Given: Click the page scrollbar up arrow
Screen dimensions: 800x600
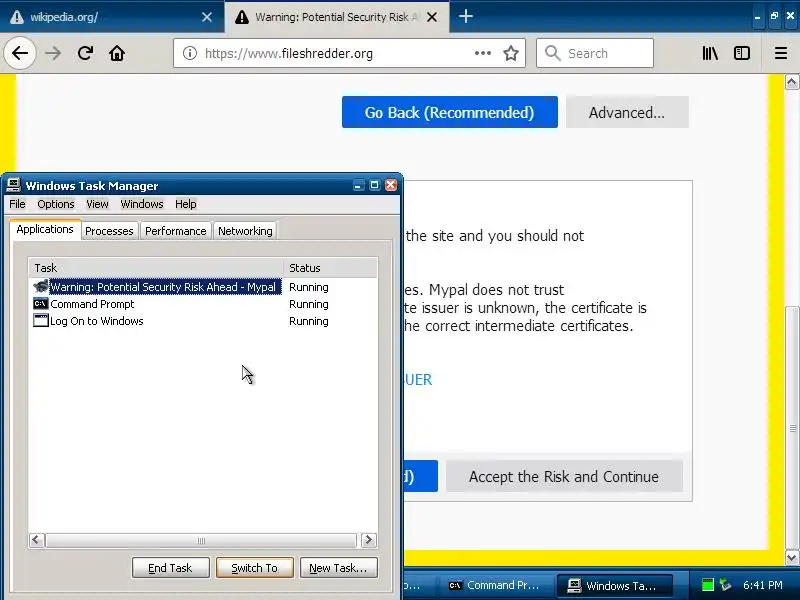Looking at the screenshot, I should (792, 82).
